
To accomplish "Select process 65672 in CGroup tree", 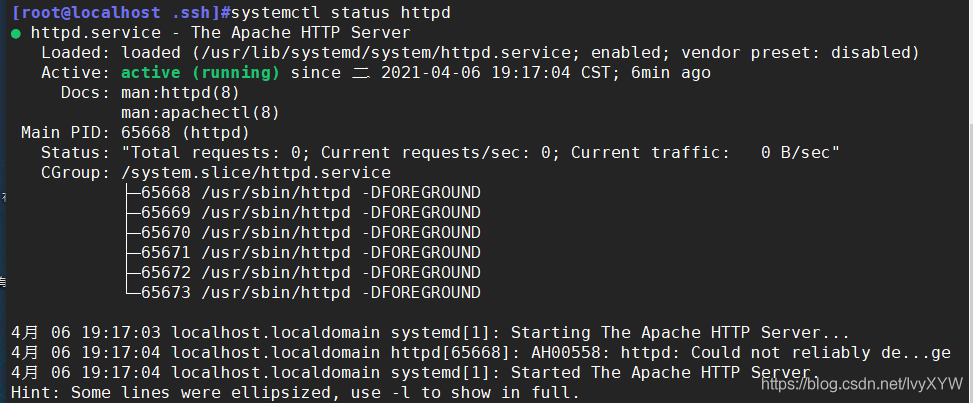I will [x=310, y=272].
